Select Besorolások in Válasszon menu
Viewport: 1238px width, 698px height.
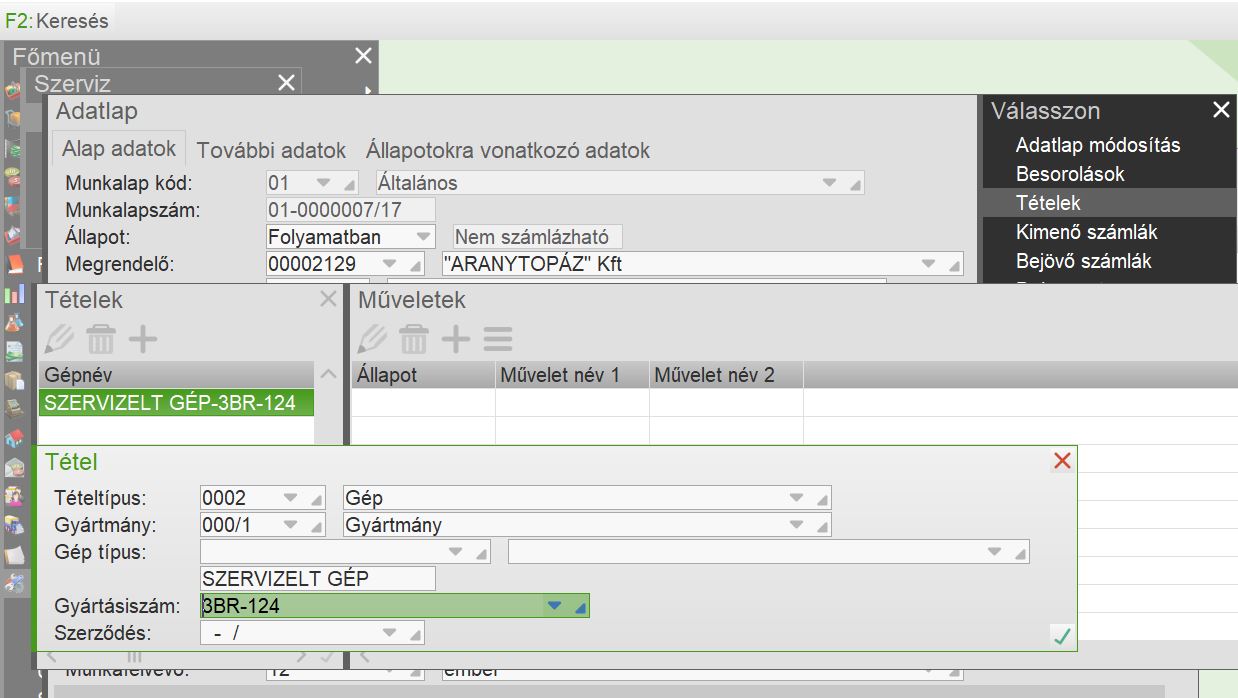point(1070,174)
